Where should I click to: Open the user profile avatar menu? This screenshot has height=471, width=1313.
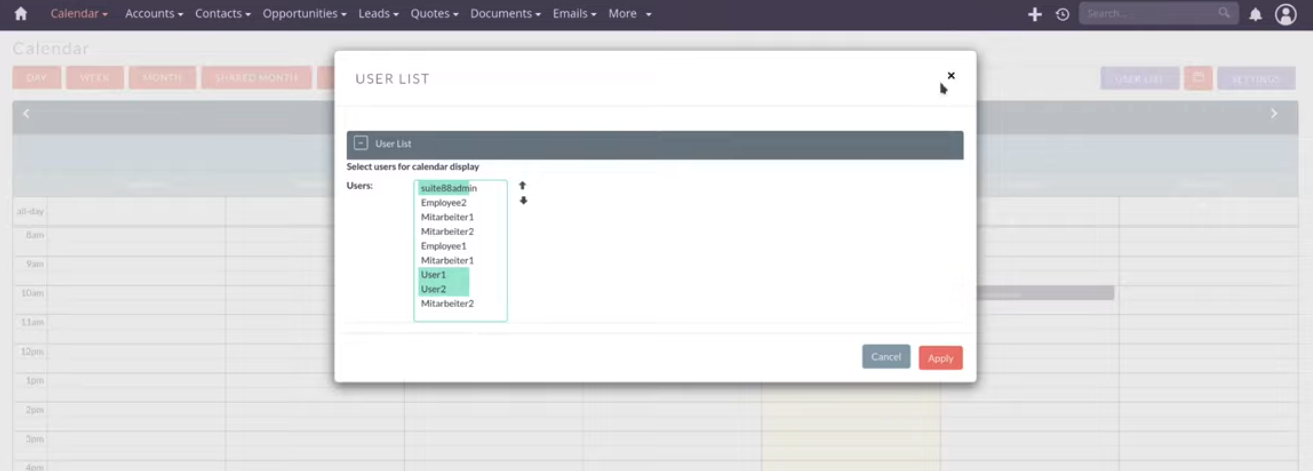coord(1286,14)
